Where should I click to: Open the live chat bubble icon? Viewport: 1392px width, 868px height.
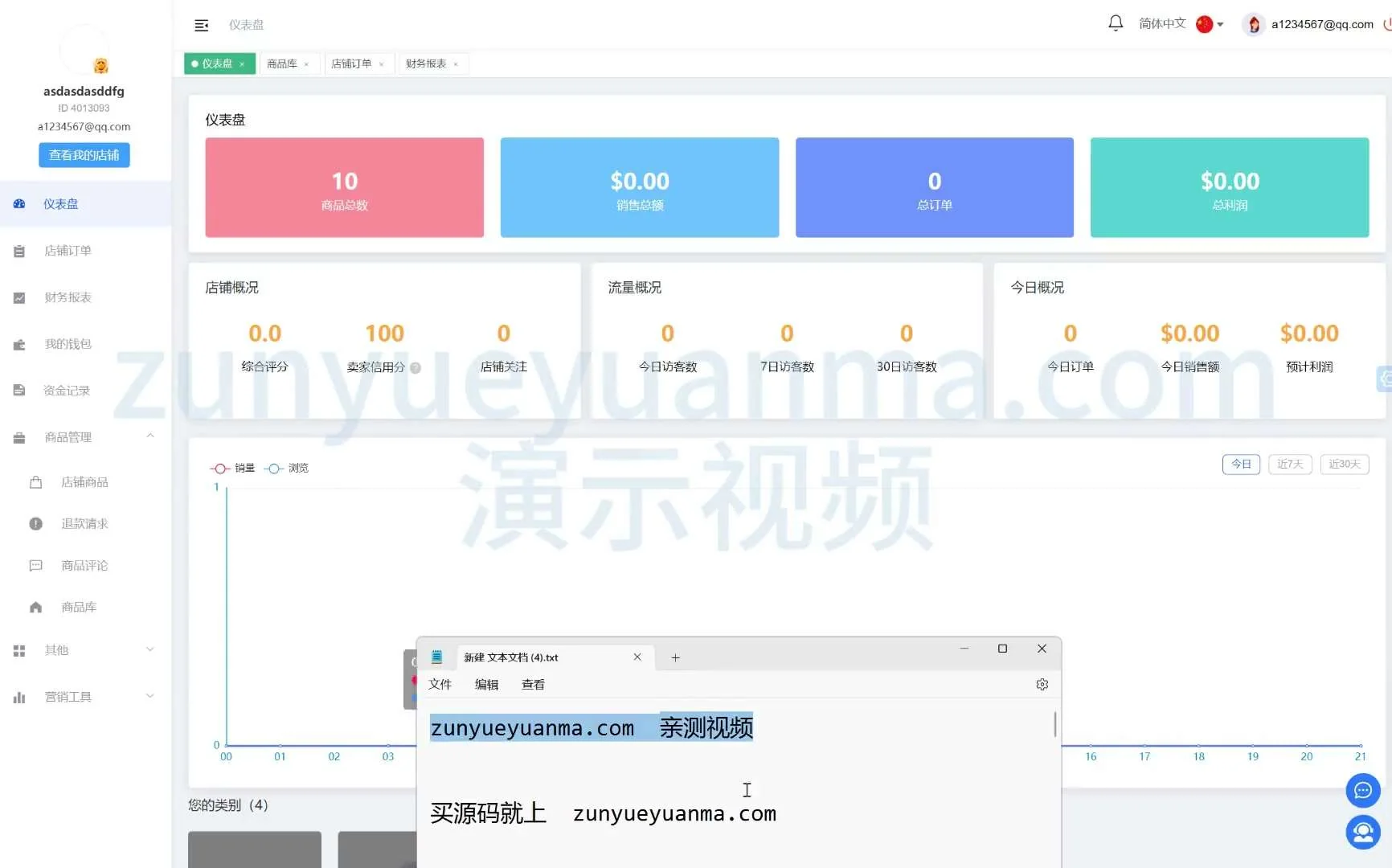pos(1362,791)
